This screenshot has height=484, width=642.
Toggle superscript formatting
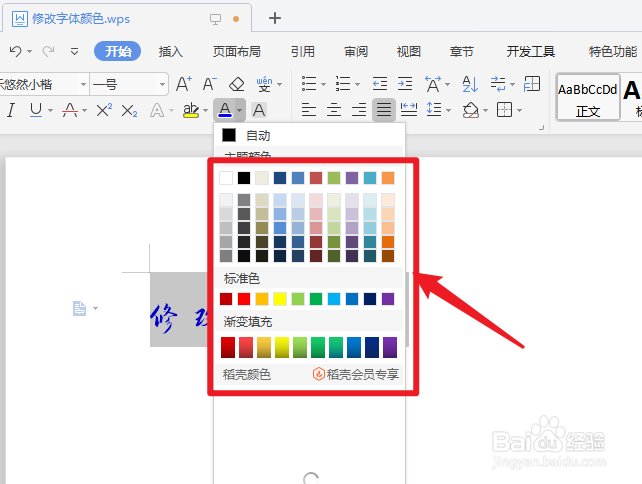104,110
